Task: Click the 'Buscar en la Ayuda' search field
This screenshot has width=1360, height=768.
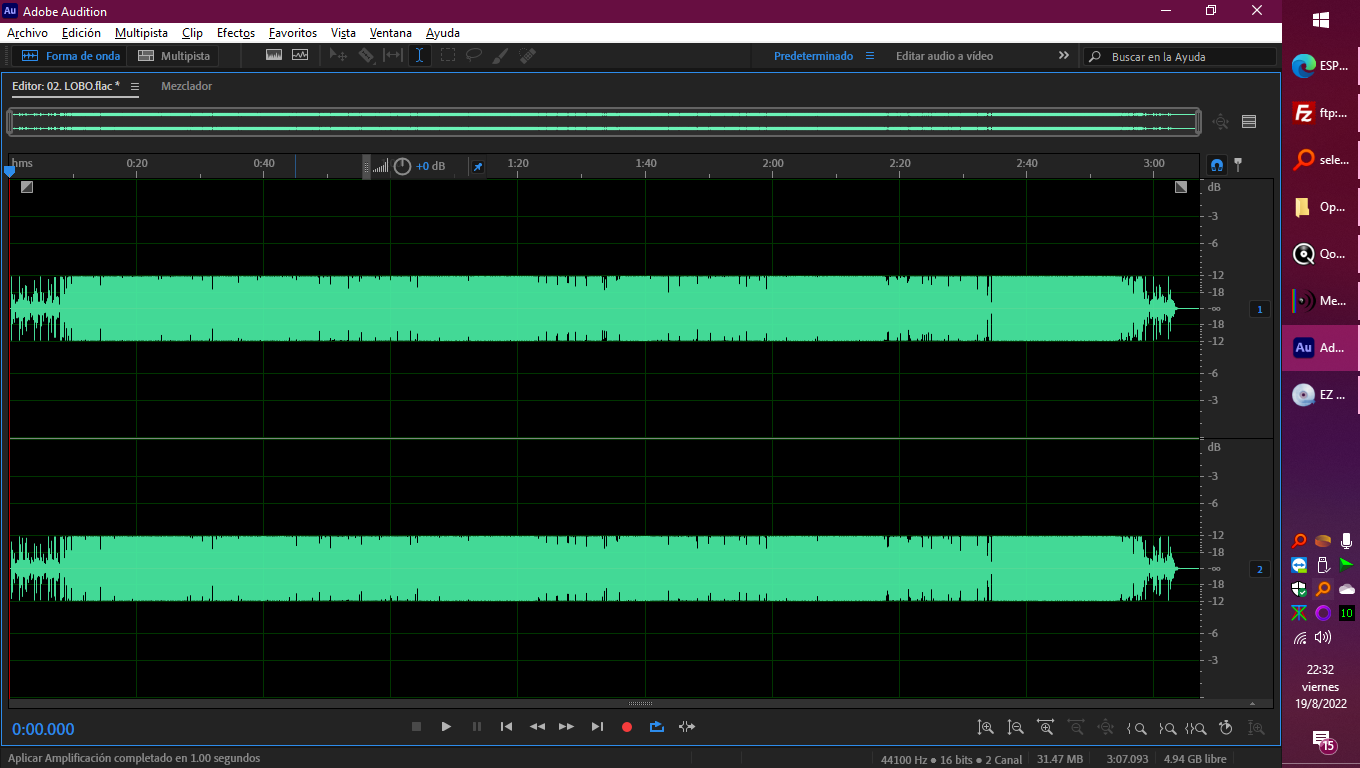Action: pyautogui.click(x=1180, y=57)
